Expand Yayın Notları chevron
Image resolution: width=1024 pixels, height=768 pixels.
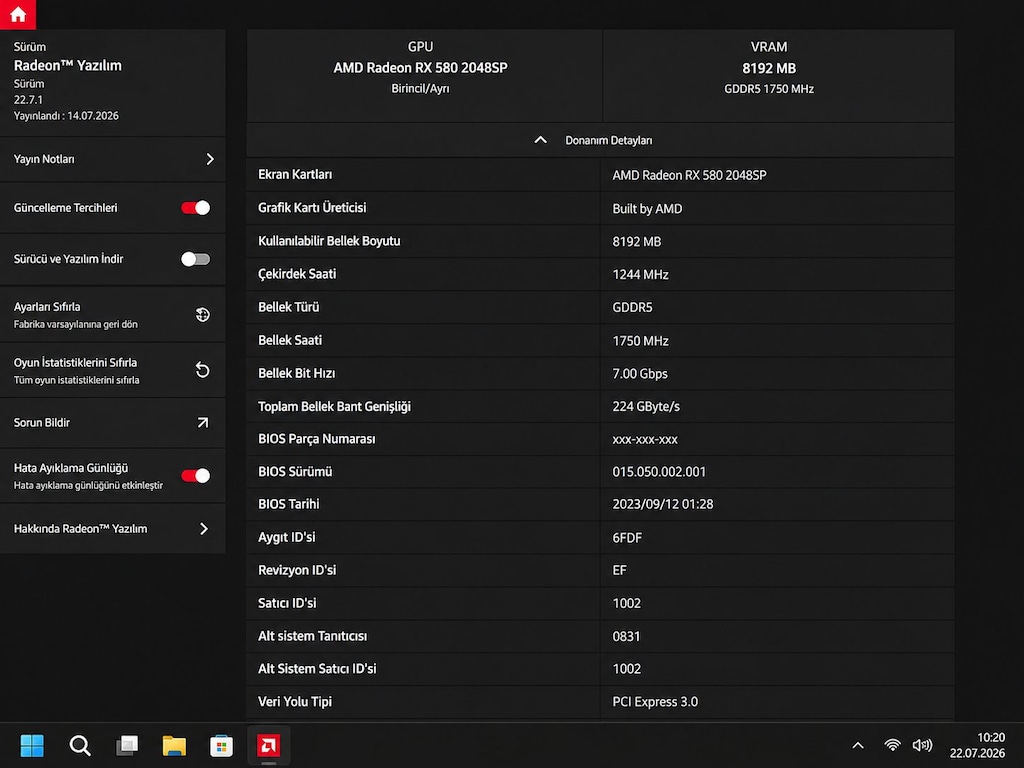pos(210,159)
